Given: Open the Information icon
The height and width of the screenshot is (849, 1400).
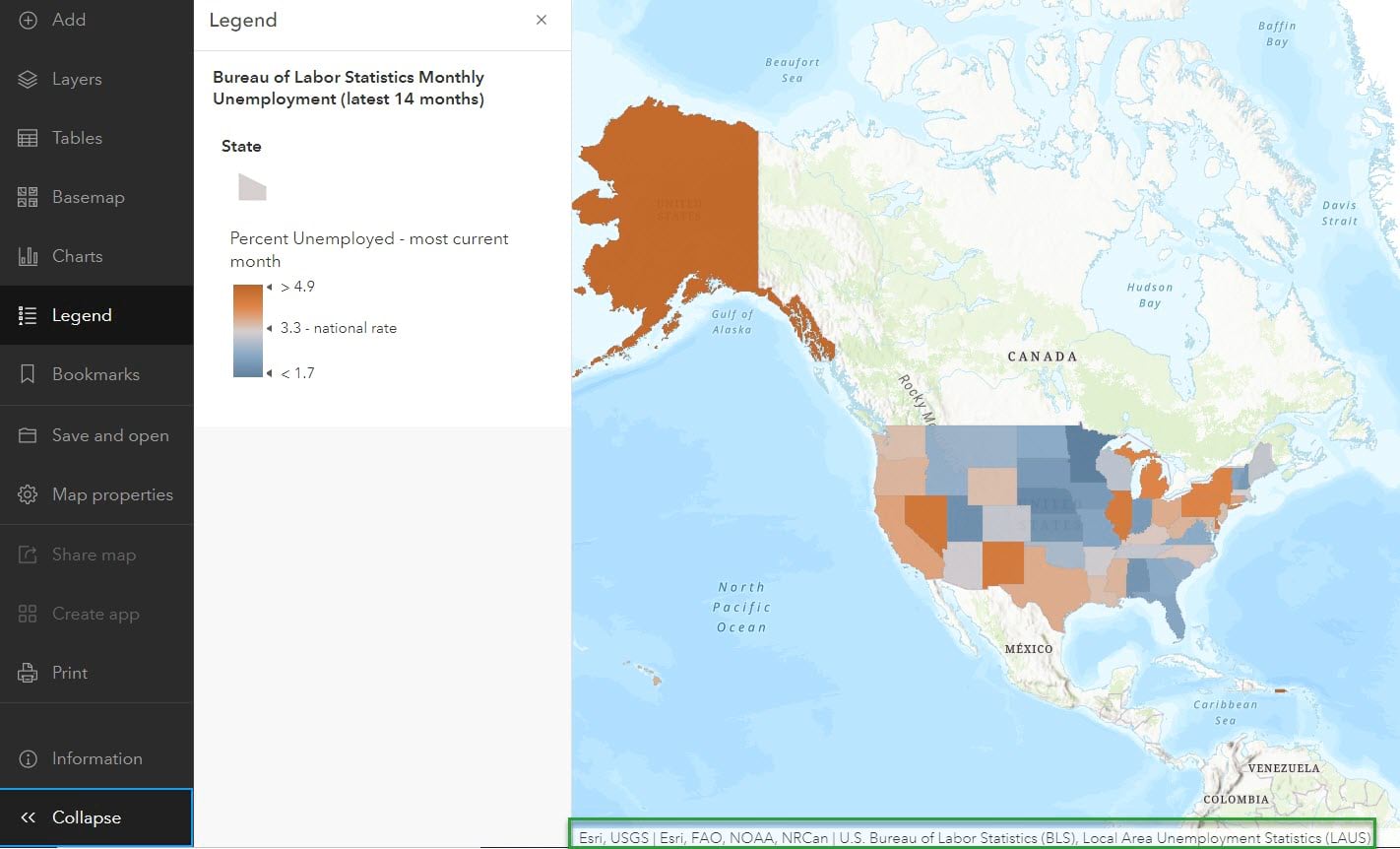Looking at the screenshot, I should [28, 758].
